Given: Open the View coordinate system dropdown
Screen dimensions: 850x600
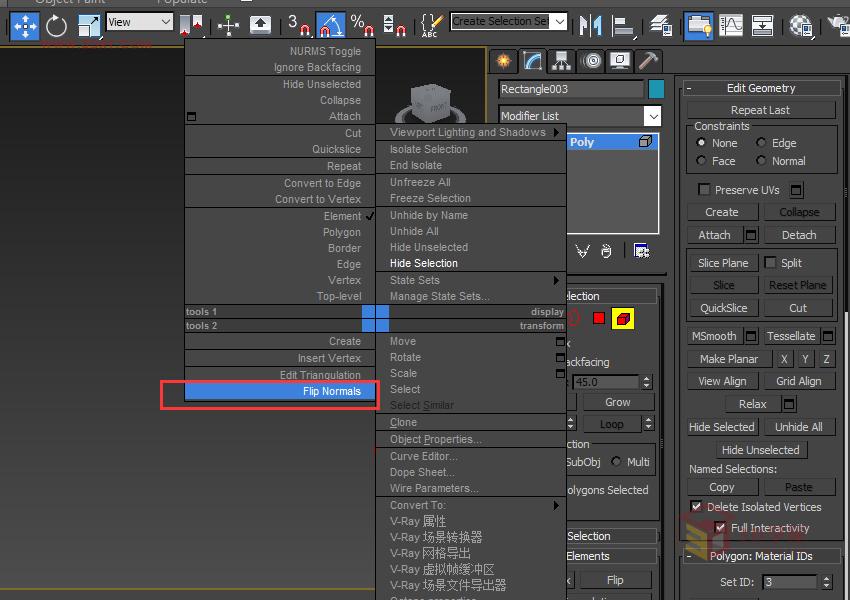Looking at the screenshot, I should pos(139,22).
